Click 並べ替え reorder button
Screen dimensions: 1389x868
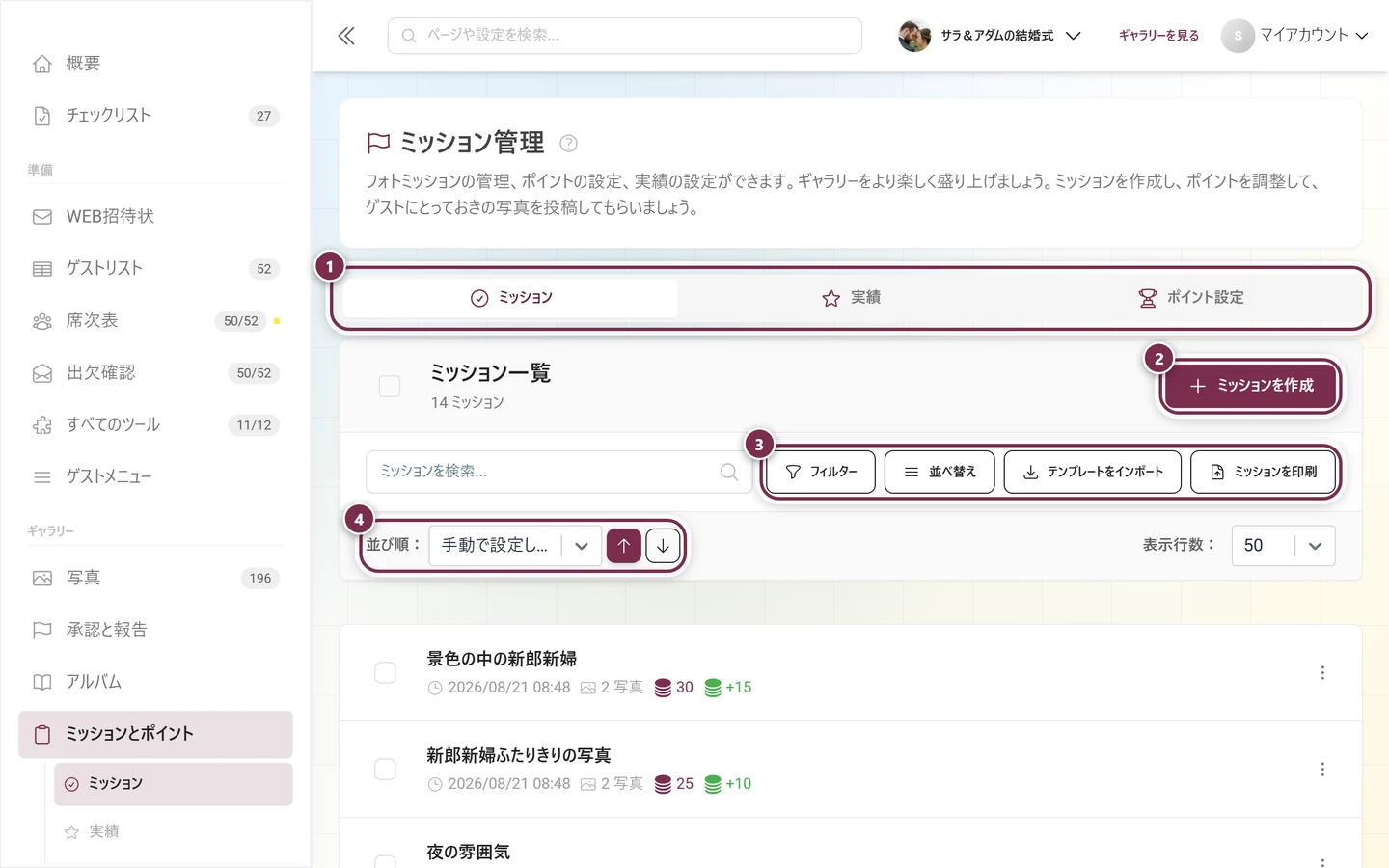[940, 472]
